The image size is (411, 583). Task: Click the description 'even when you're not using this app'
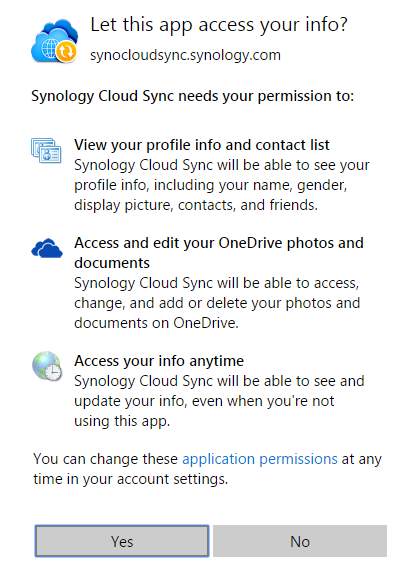219,401
